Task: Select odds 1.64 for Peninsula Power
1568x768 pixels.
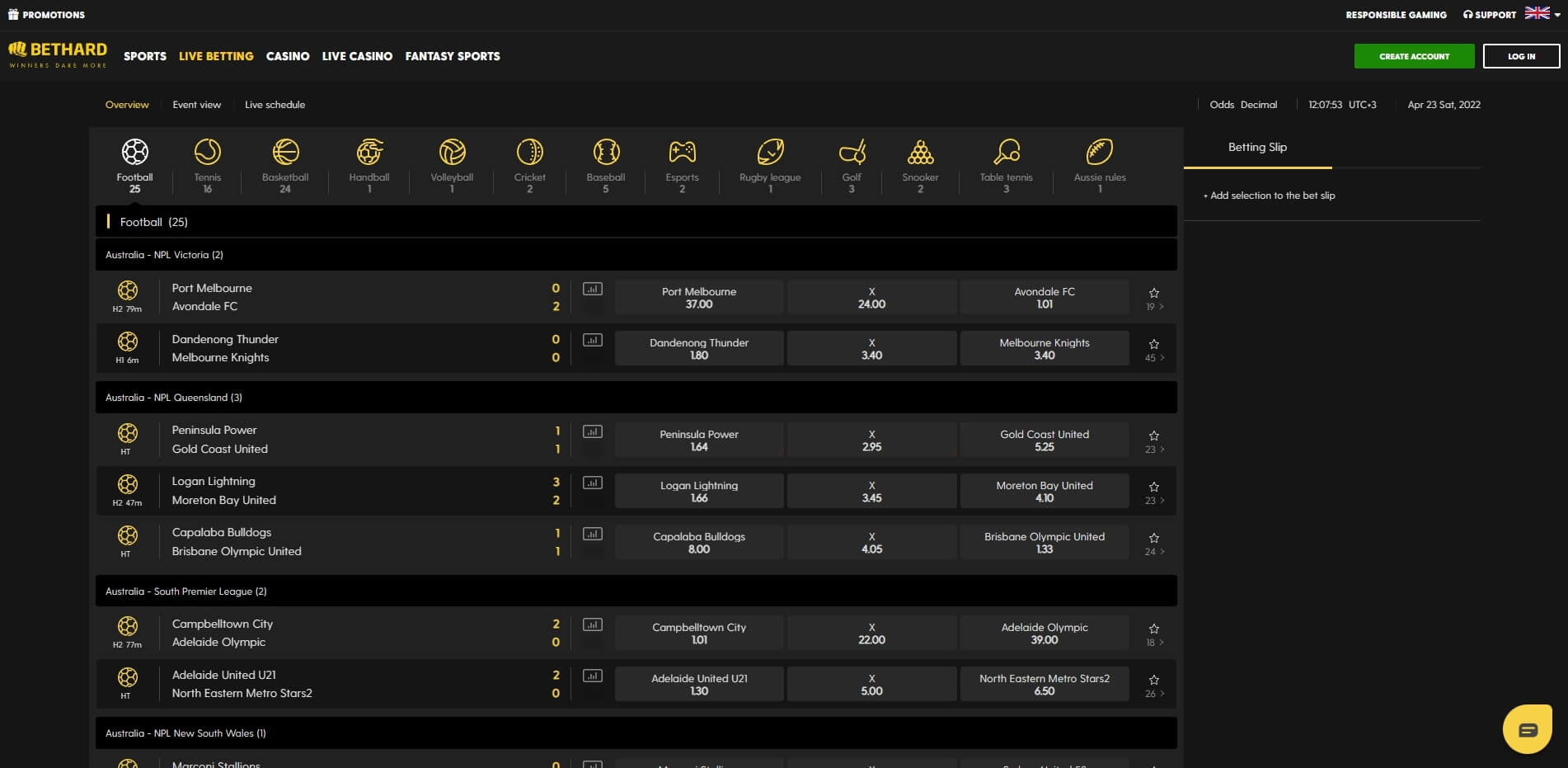Action: click(698, 439)
